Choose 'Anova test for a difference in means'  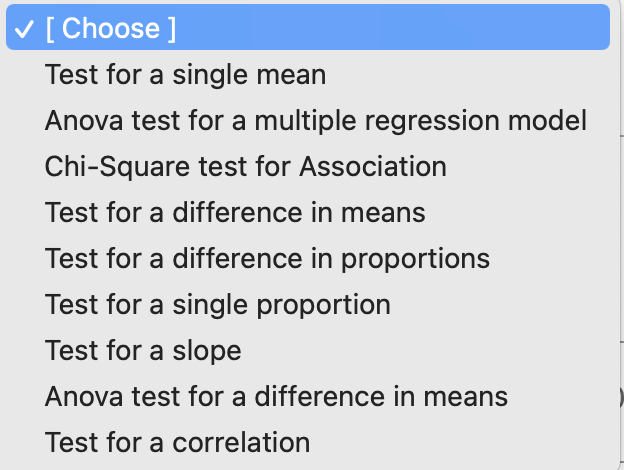pos(276,397)
